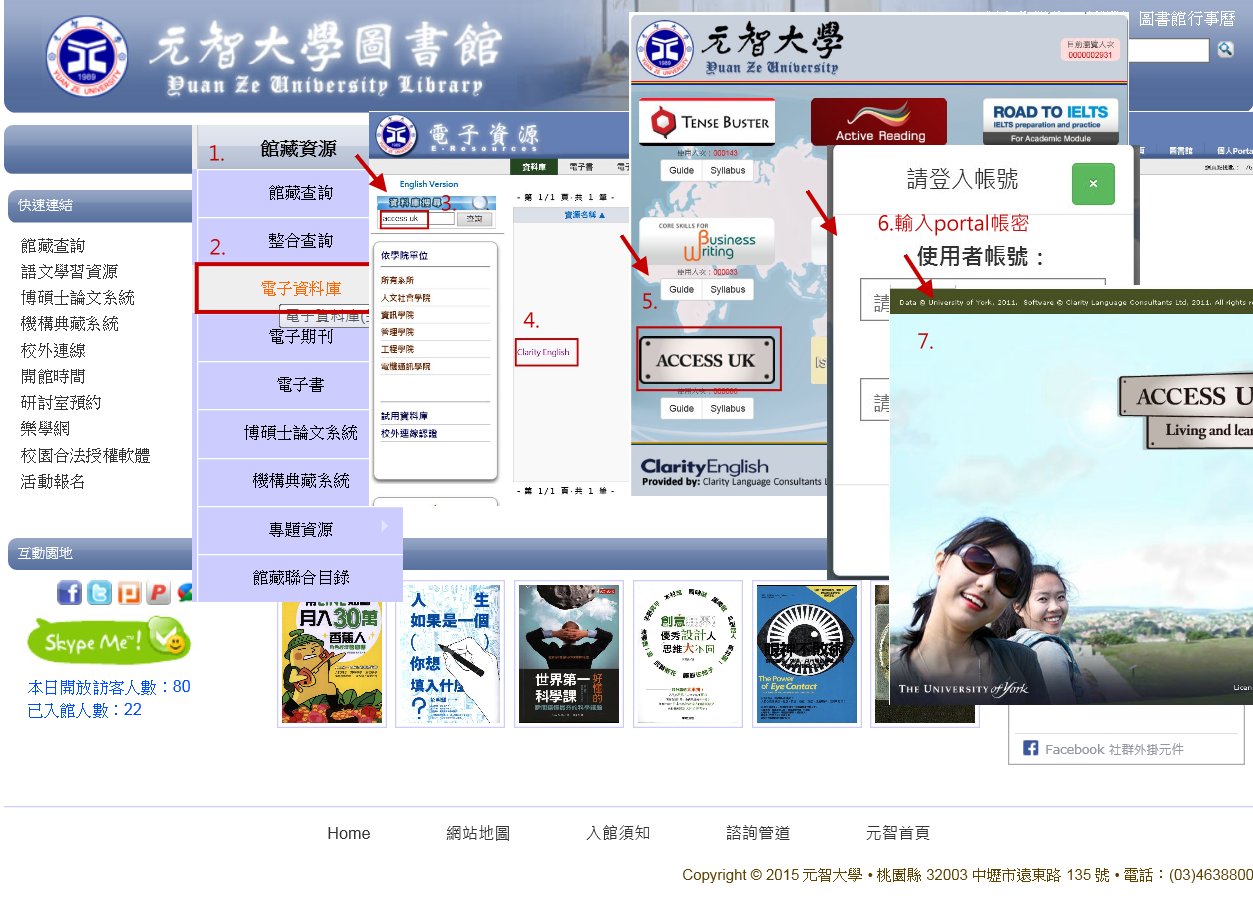Screen dimensions: 1253x904
Task: Switch to the 電子書 tab in E-Resources
Action: click(582, 167)
